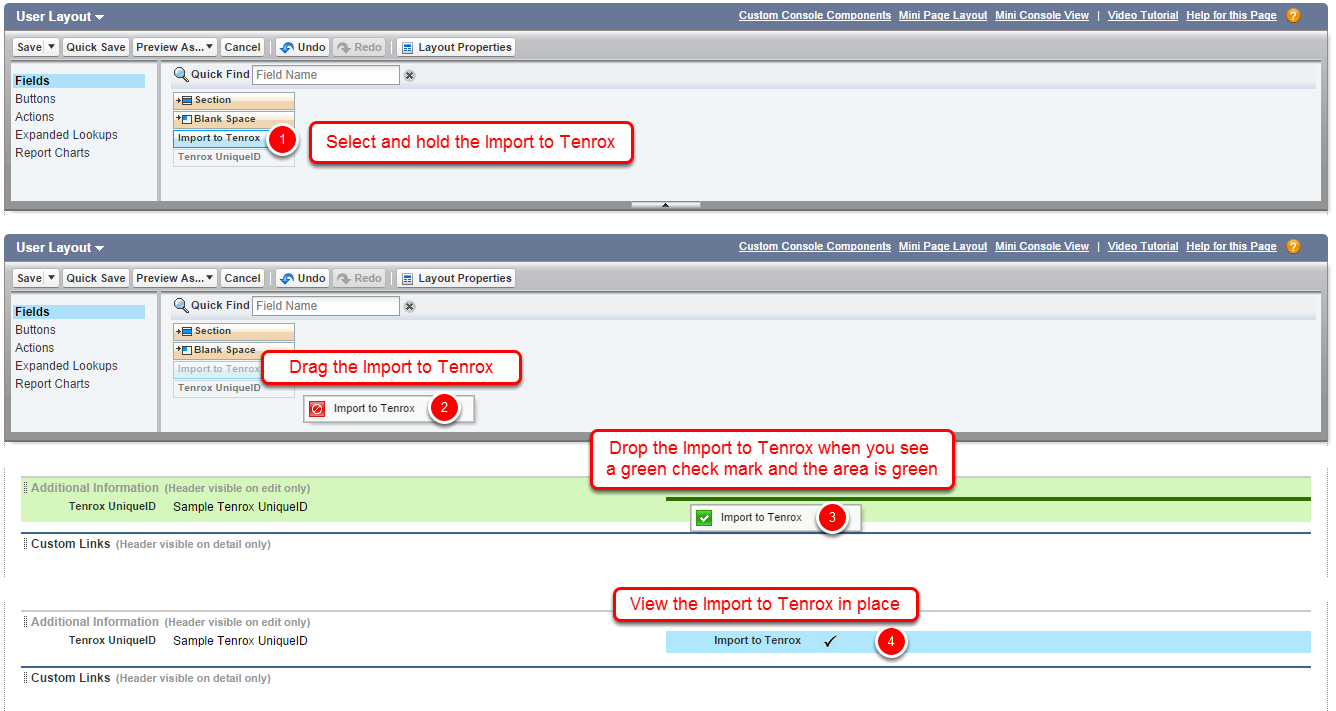Clear Quick Find with x icon, upper panel
1336x711 pixels.
coord(409,75)
